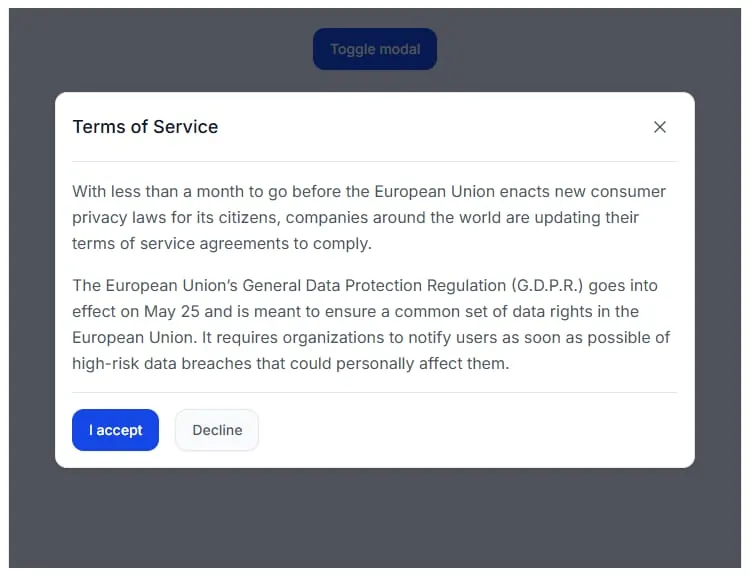The height and width of the screenshot is (576, 750).
Task: Close the Terms of Service modal
Action: (x=659, y=127)
